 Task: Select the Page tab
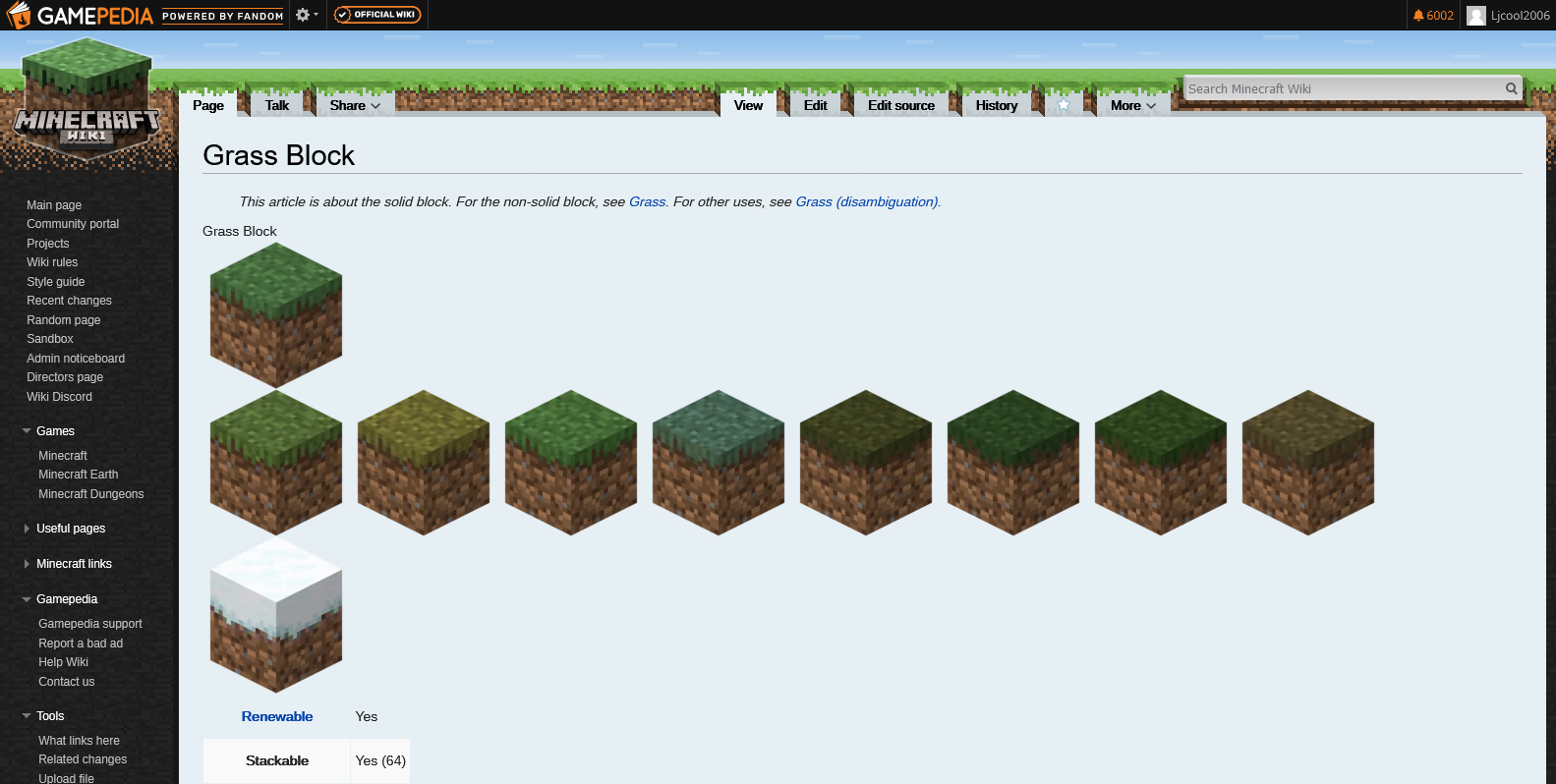[208, 105]
